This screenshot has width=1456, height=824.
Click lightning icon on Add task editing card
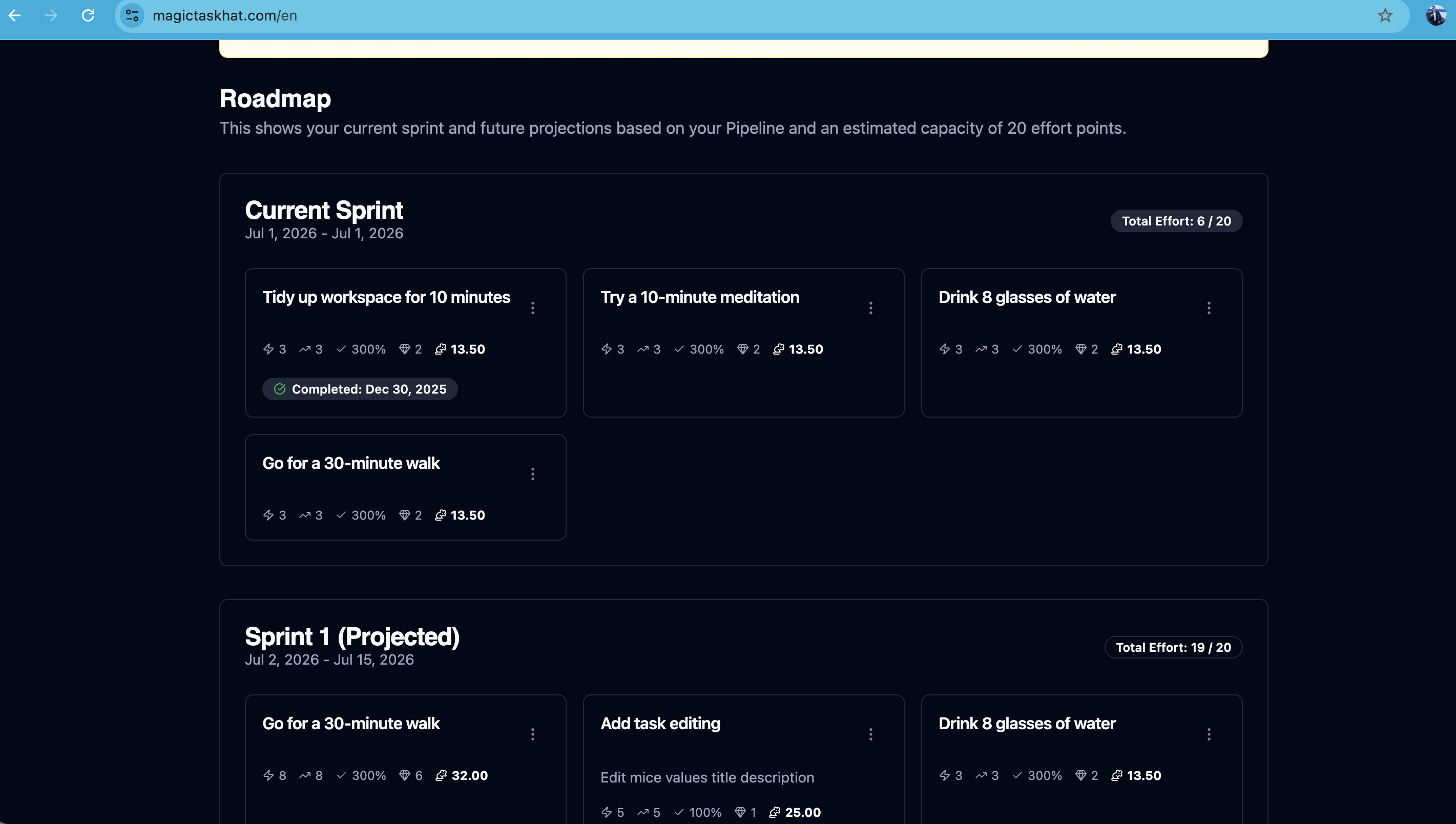pos(607,812)
